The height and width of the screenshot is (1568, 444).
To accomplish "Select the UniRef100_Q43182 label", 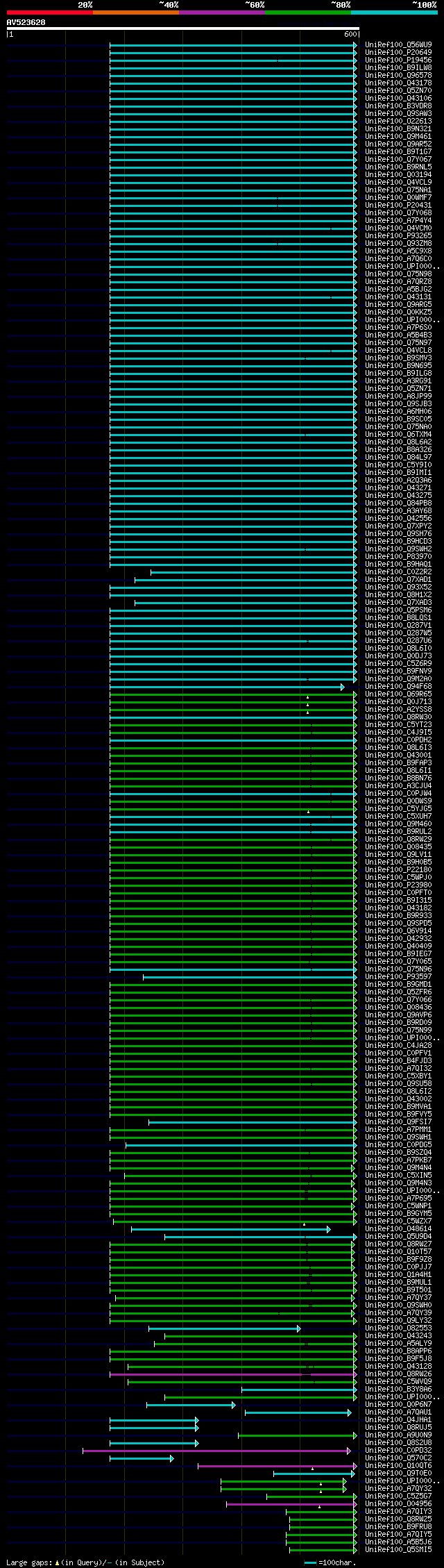I will click(x=398, y=908).
